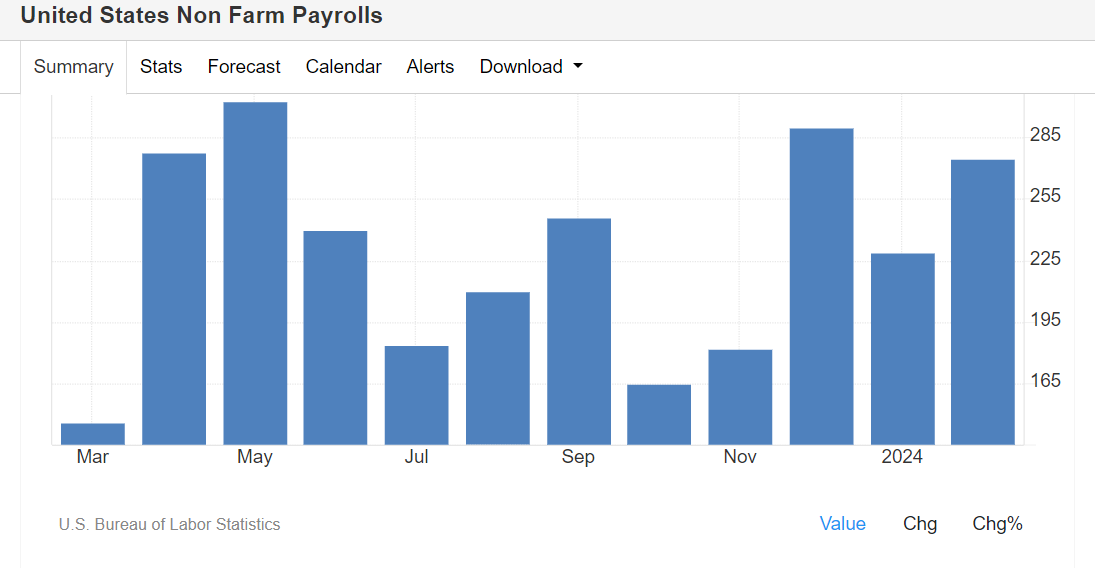Select the last bar on the right
This screenshot has width=1095, height=568.
coord(982,302)
